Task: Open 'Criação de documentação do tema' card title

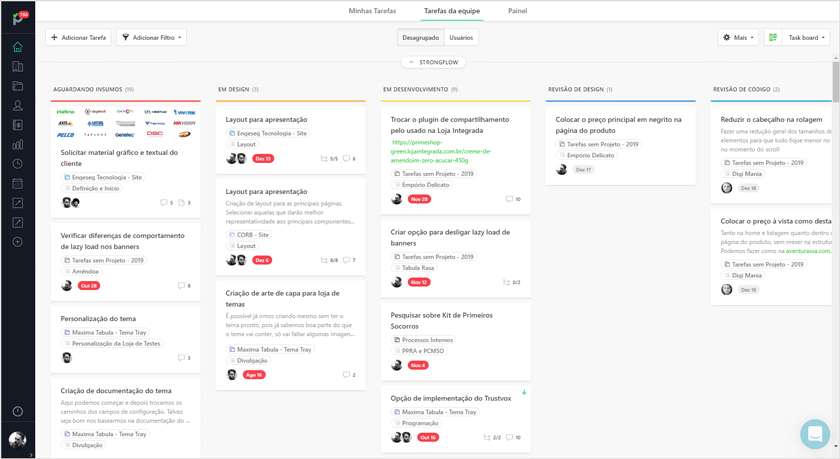Action: (116, 391)
